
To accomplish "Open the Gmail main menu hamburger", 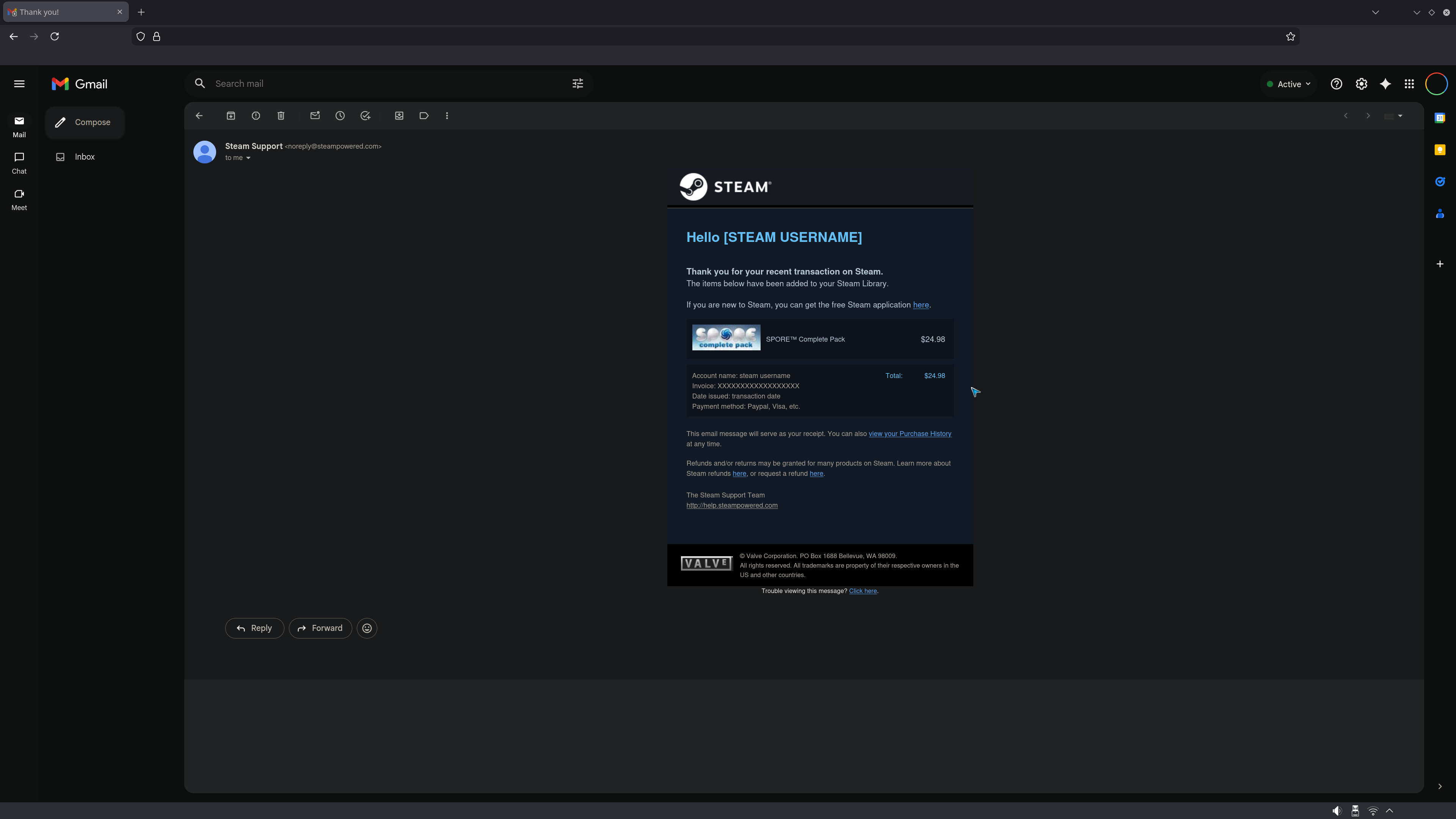I will click(19, 84).
